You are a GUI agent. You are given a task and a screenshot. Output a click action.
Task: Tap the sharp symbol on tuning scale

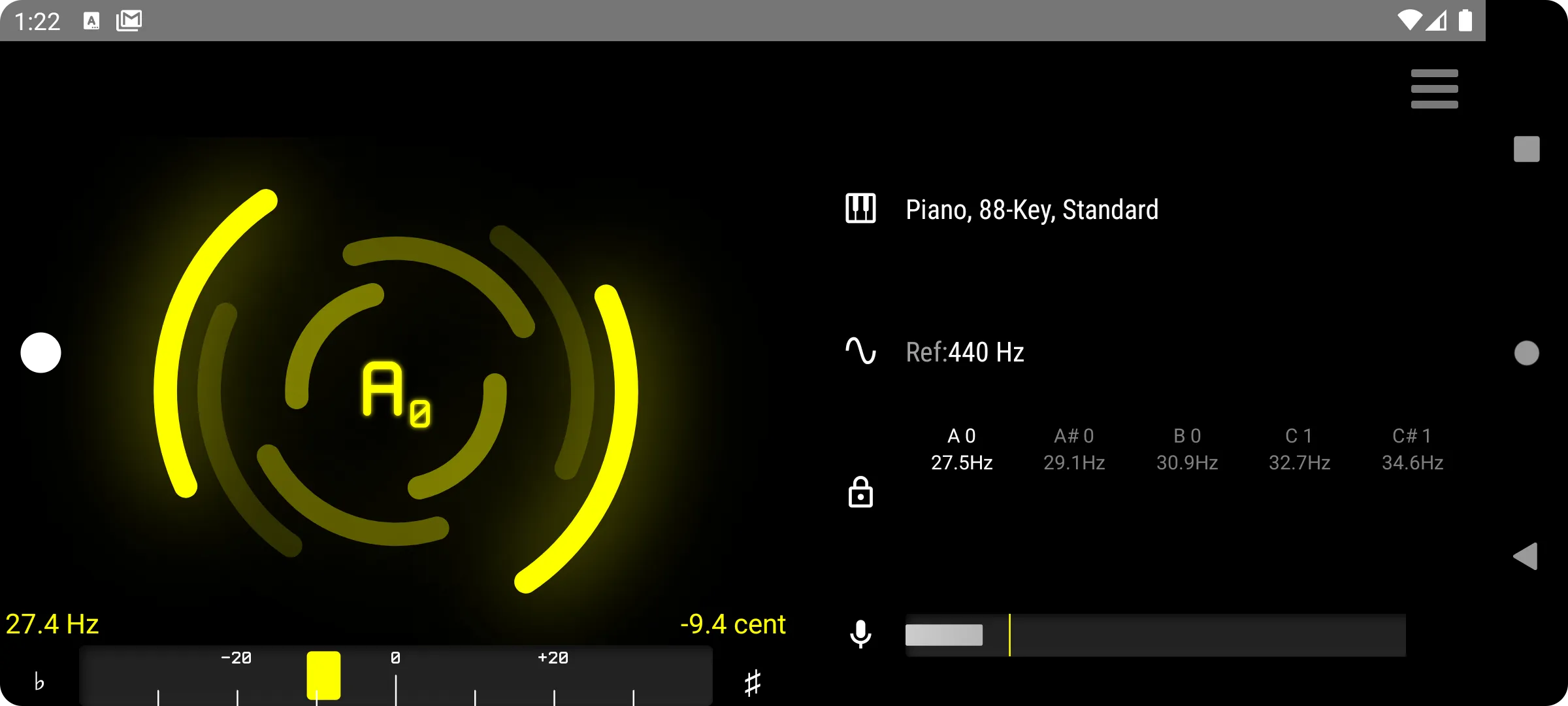[753, 683]
